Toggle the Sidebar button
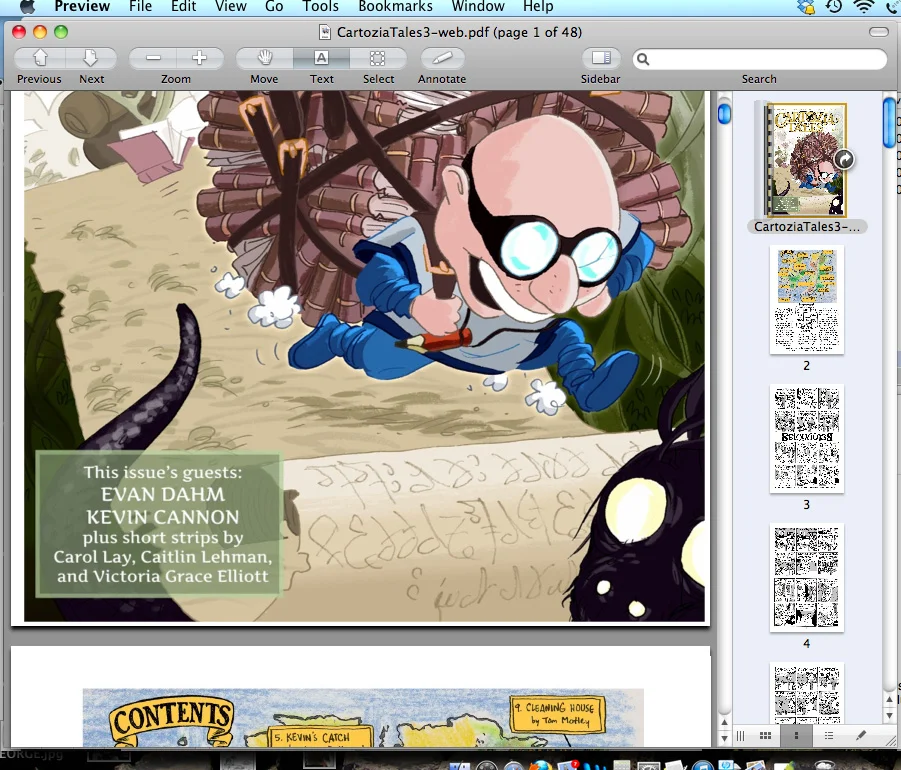 pos(601,58)
